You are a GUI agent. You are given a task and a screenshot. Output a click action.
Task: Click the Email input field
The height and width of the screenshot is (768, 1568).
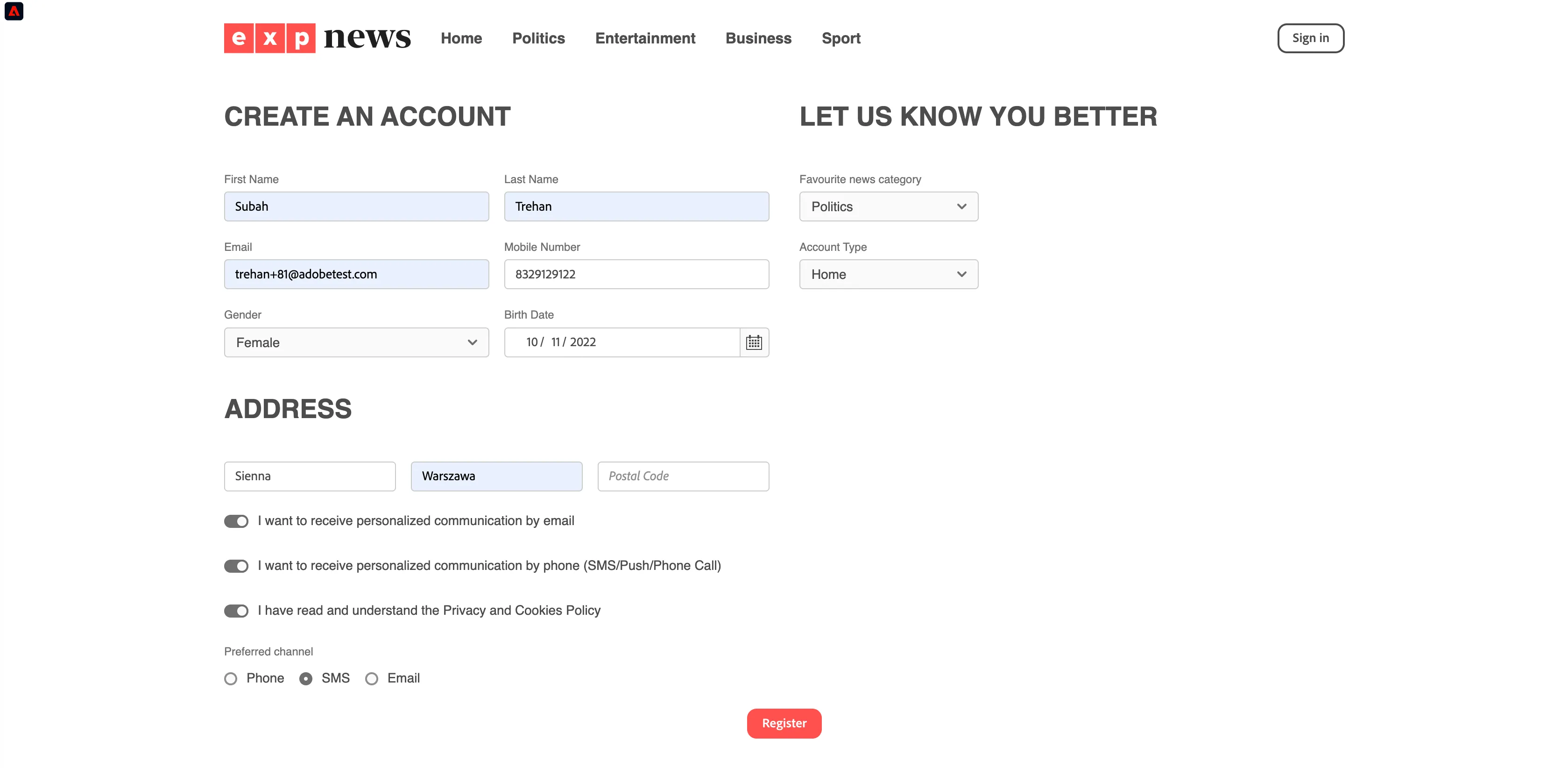357,274
